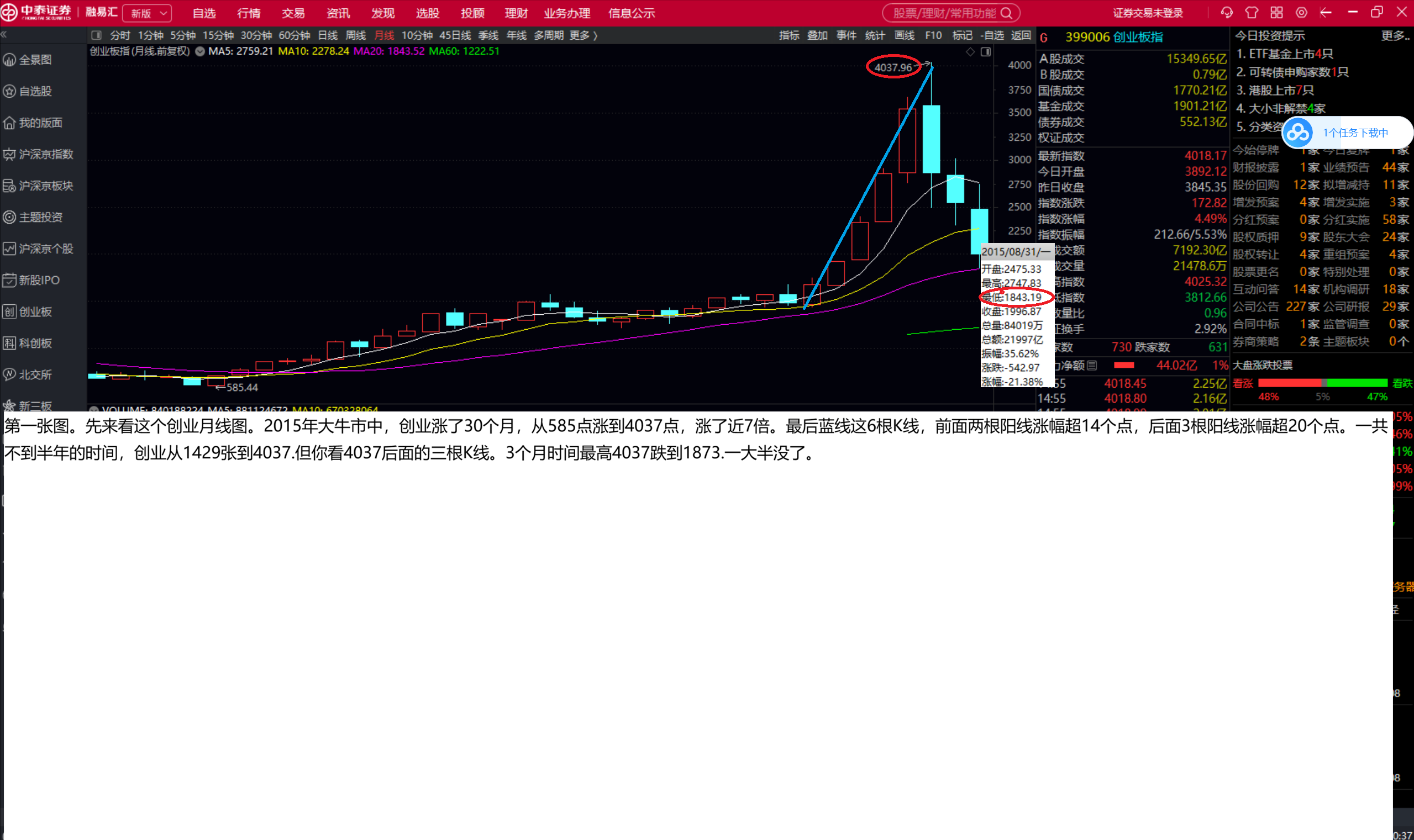This screenshot has width=1414, height=840.
Task: Click 更多.. in 今日投资提示 panel
Action: (x=1395, y=36)
